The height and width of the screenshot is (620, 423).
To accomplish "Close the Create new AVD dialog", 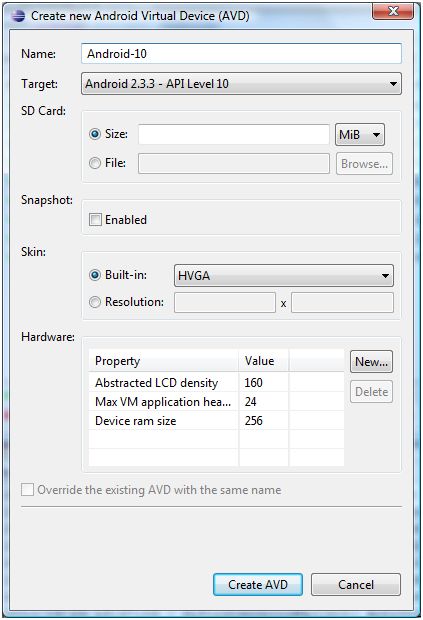I will tap(393, 11).
